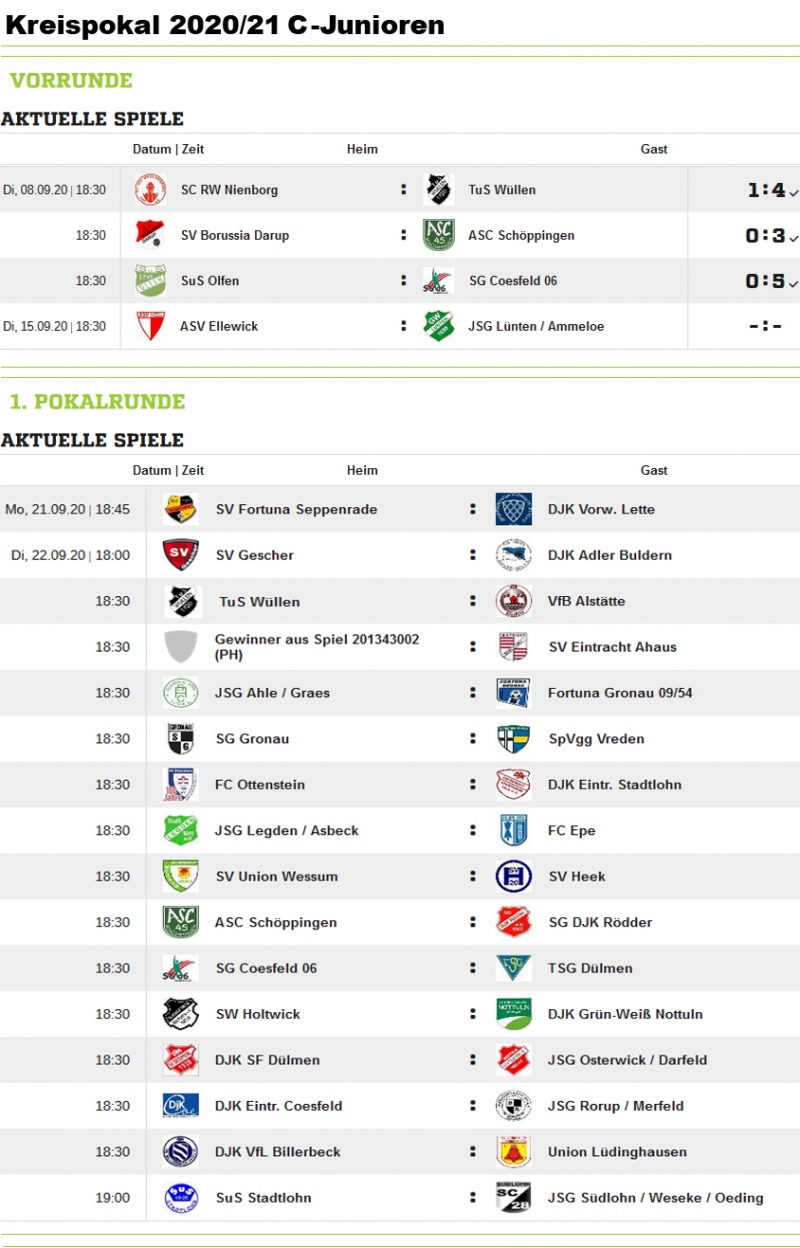
Task: Click the SV Fortuna Seppenrade club crest
Action: pos(181,509)
